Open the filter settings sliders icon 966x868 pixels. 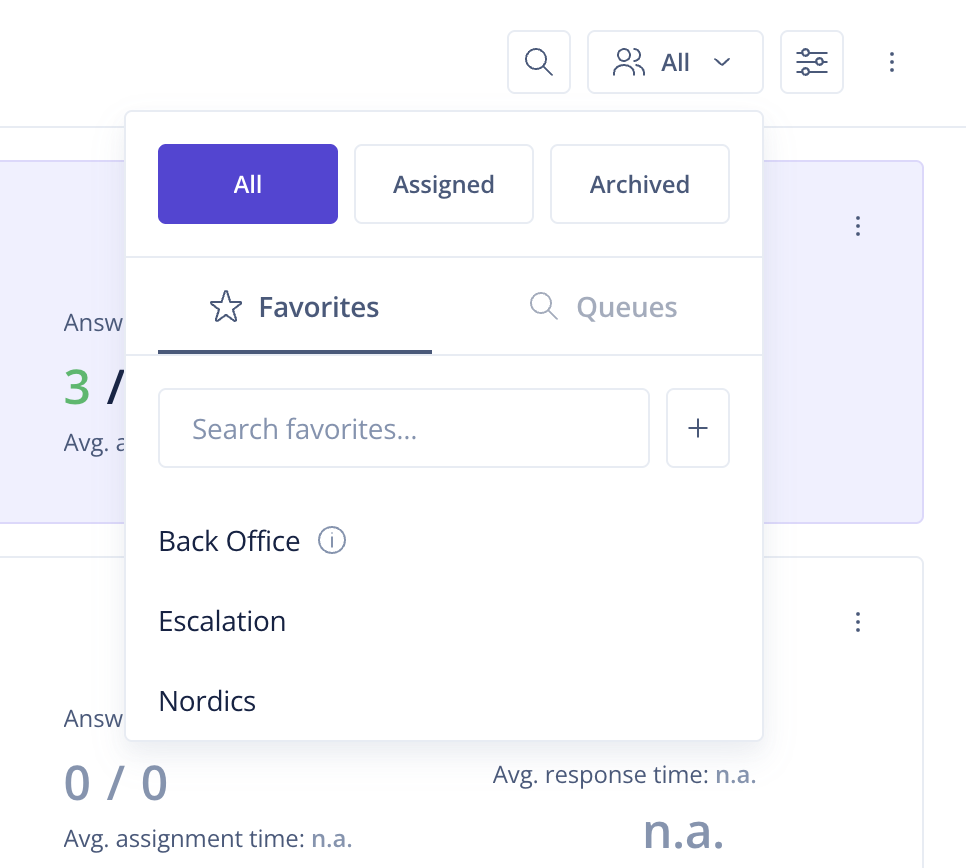(x=811, y=62)
